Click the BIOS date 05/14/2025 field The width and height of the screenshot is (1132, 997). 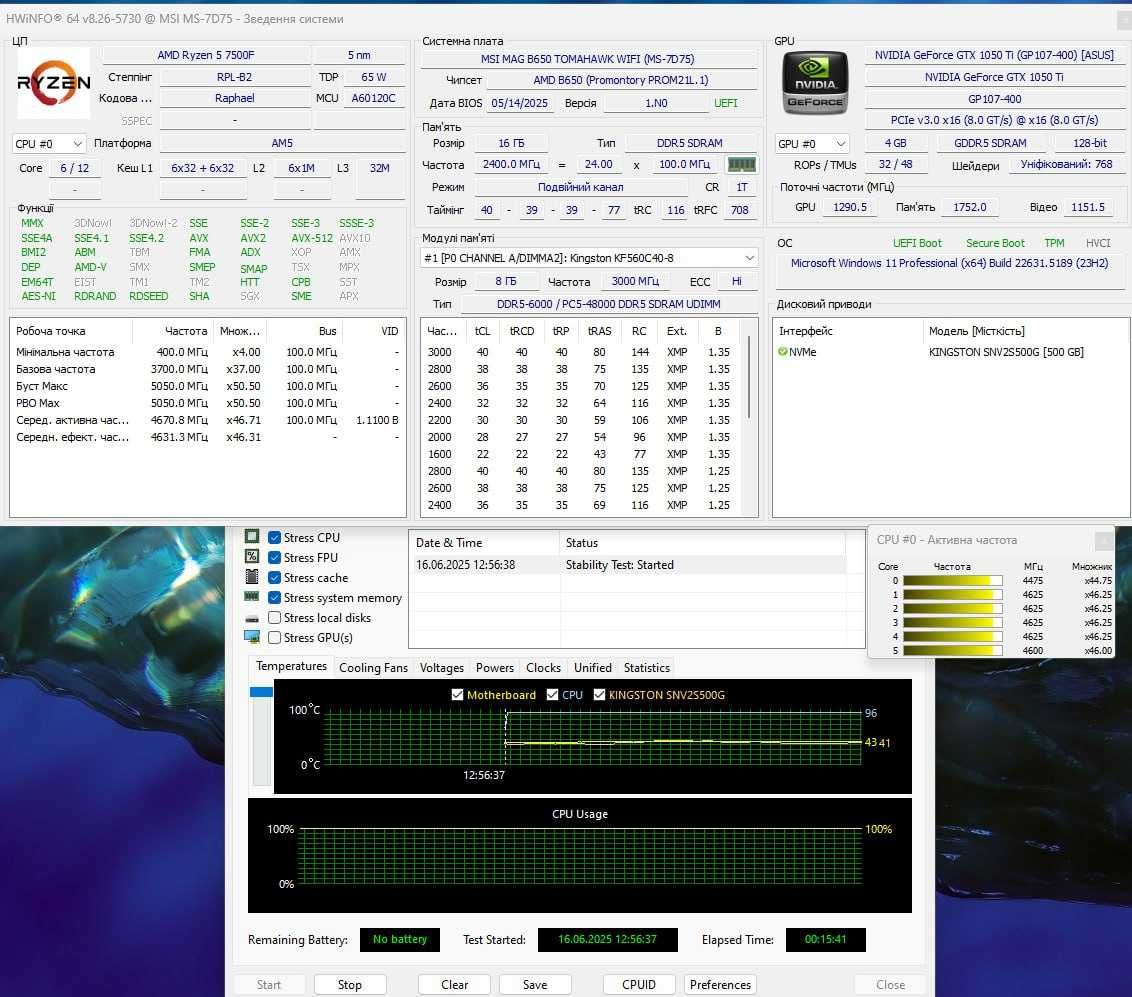click(520, 103)
